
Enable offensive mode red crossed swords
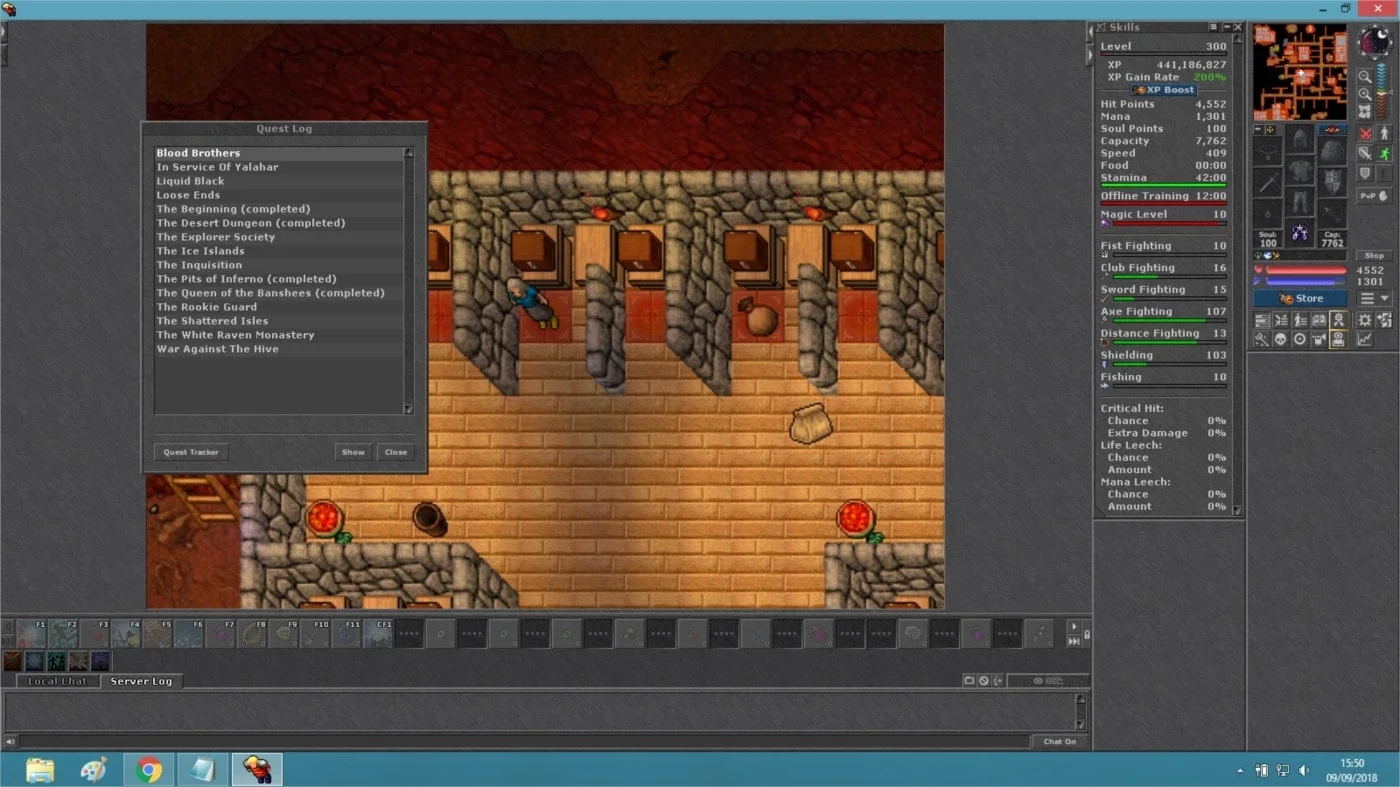coord(1364,133)
